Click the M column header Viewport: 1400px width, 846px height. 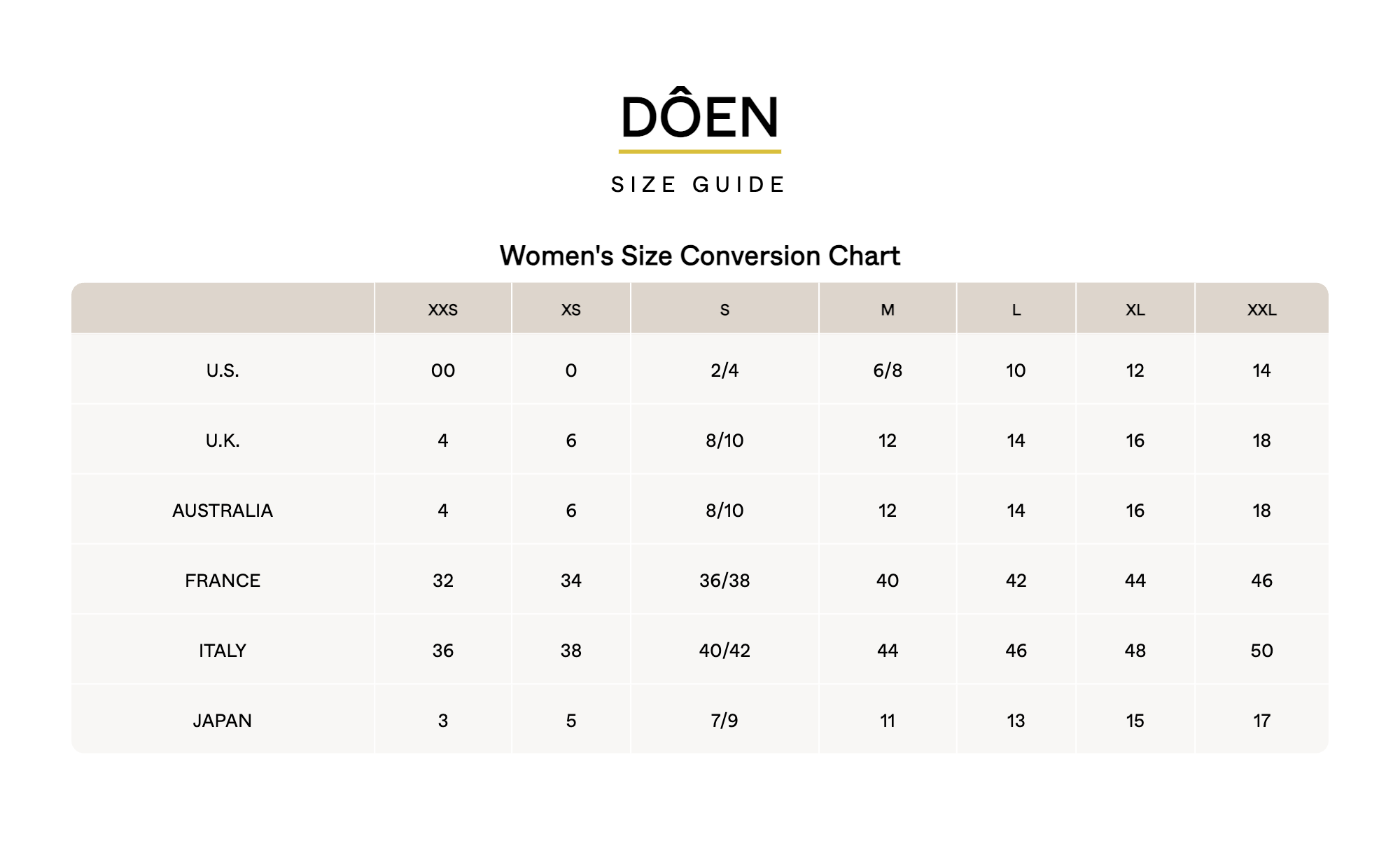pyautogui.click(x=888, y=310)
